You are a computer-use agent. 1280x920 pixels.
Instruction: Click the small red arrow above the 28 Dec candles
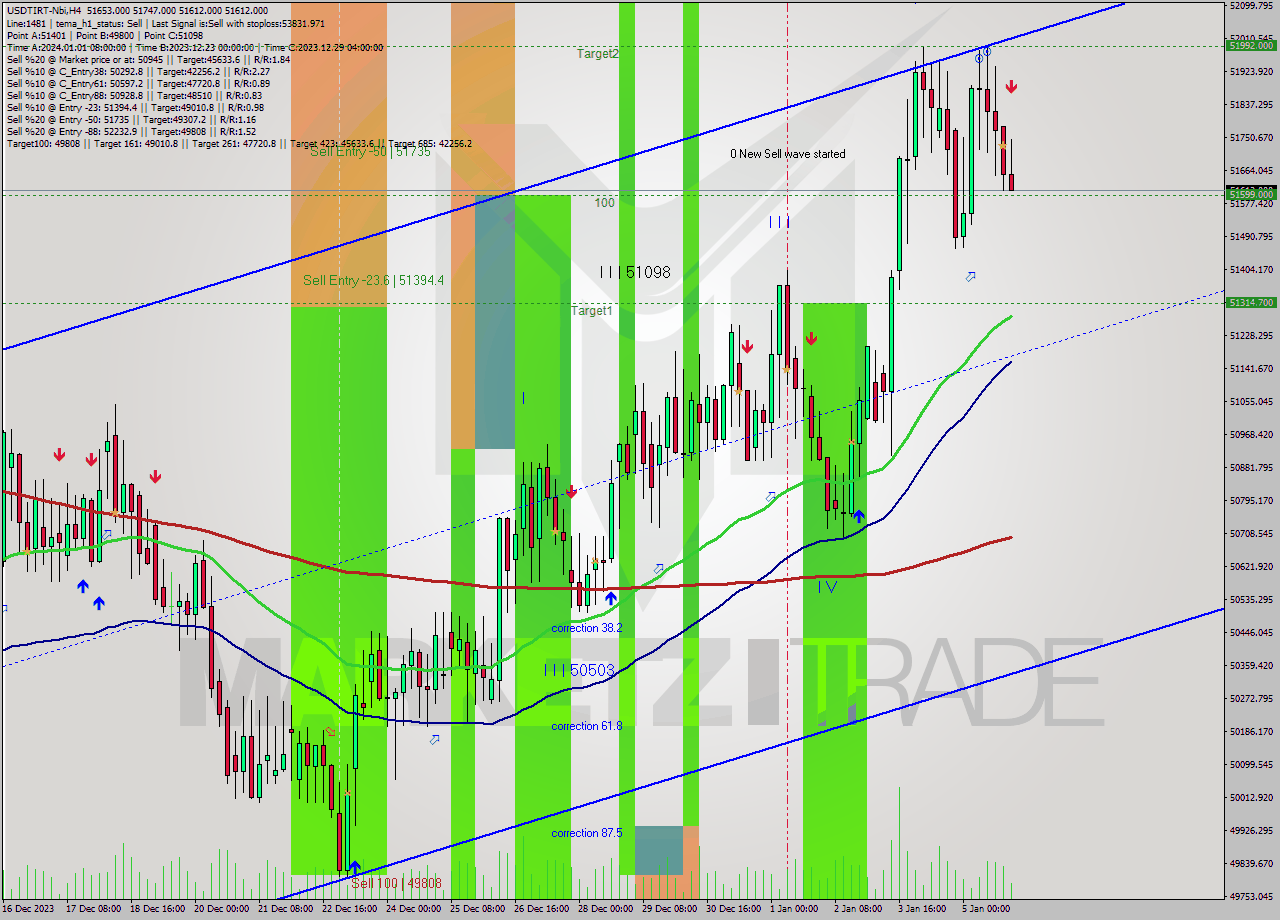(x=571, y=491)
